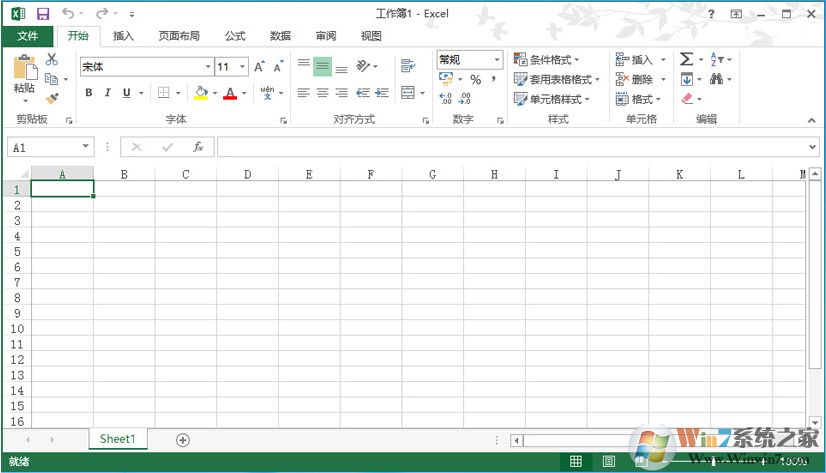Toggle center horizontal alignment
Viewport: 826px width, 473px height.
tap(322, 93)
